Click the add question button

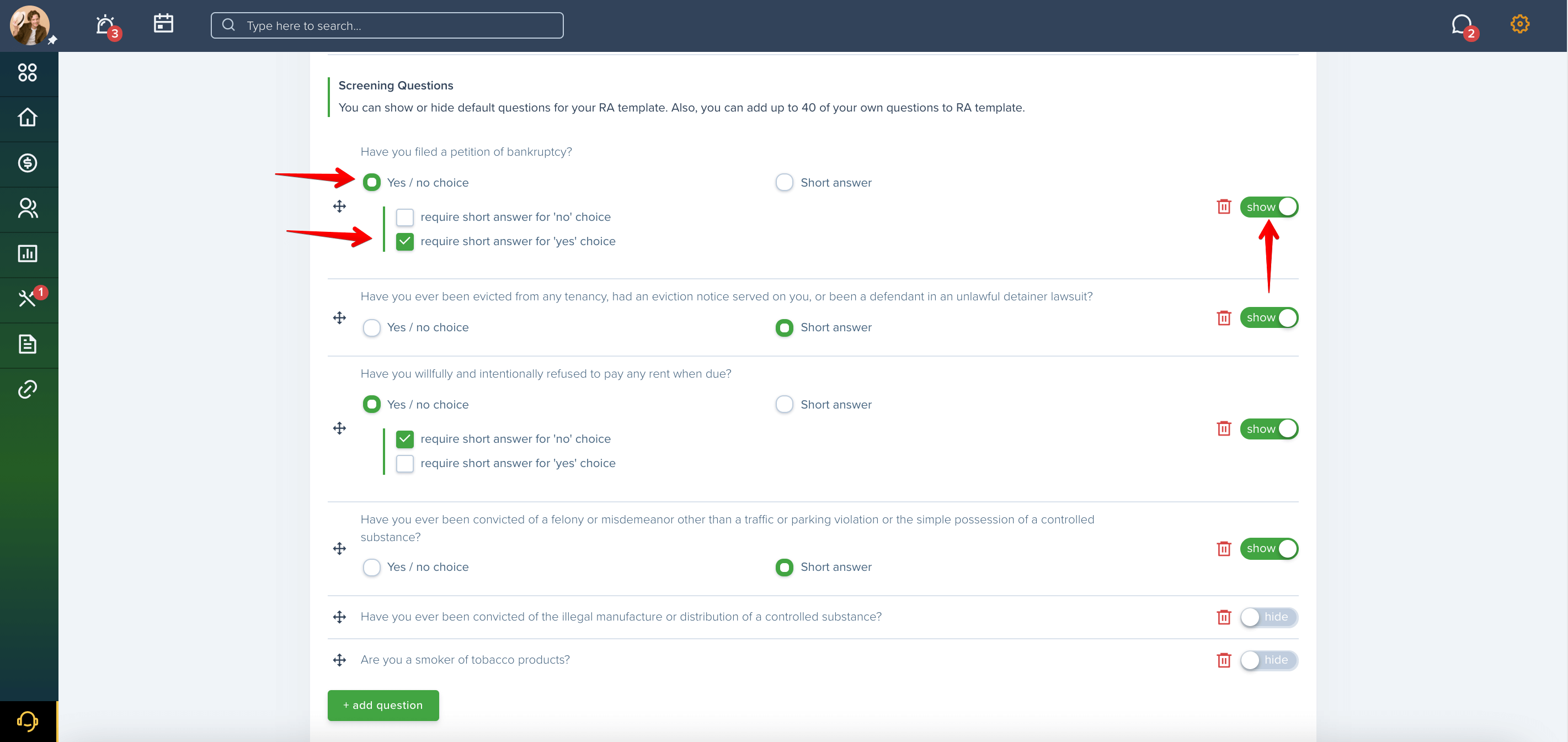(383, 706)
